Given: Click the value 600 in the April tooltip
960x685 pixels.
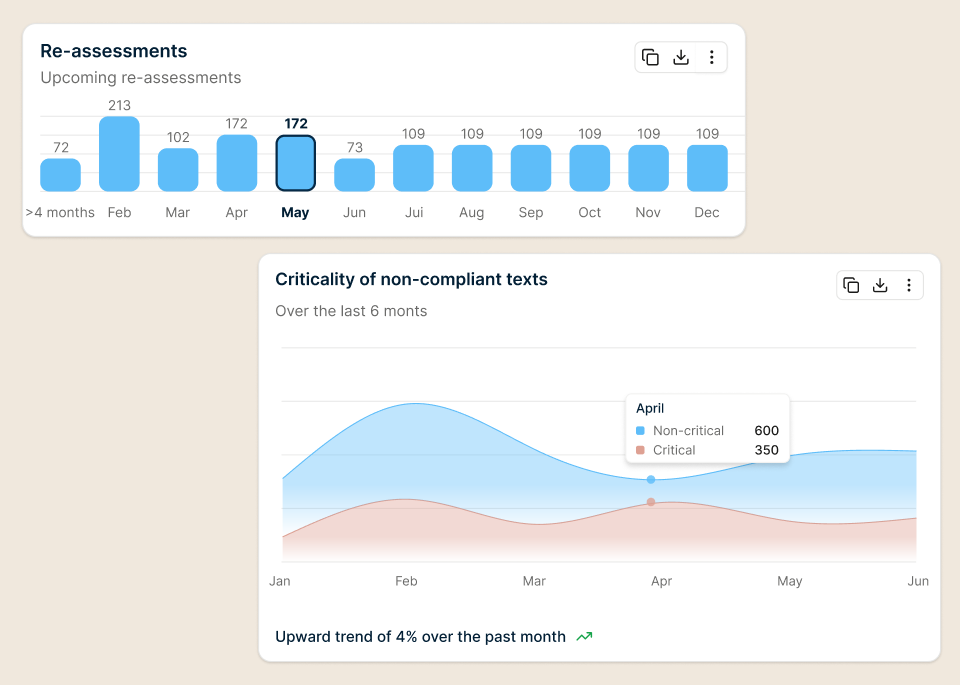Looking at the screenshot, I should click(x=767, y=430).
